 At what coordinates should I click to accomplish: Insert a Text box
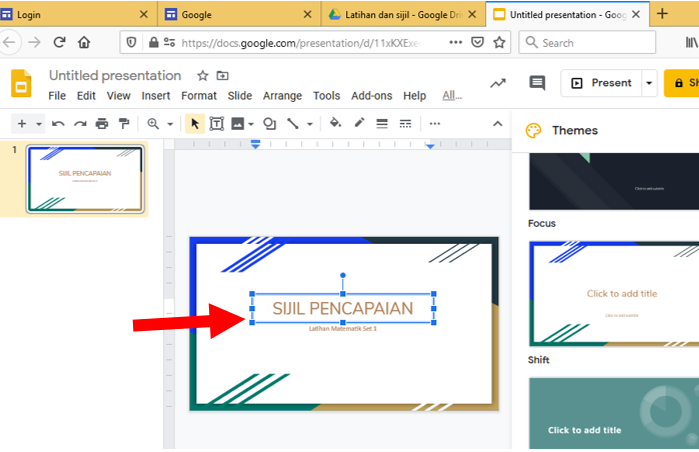pyautogui.click(x=217, y=124)
